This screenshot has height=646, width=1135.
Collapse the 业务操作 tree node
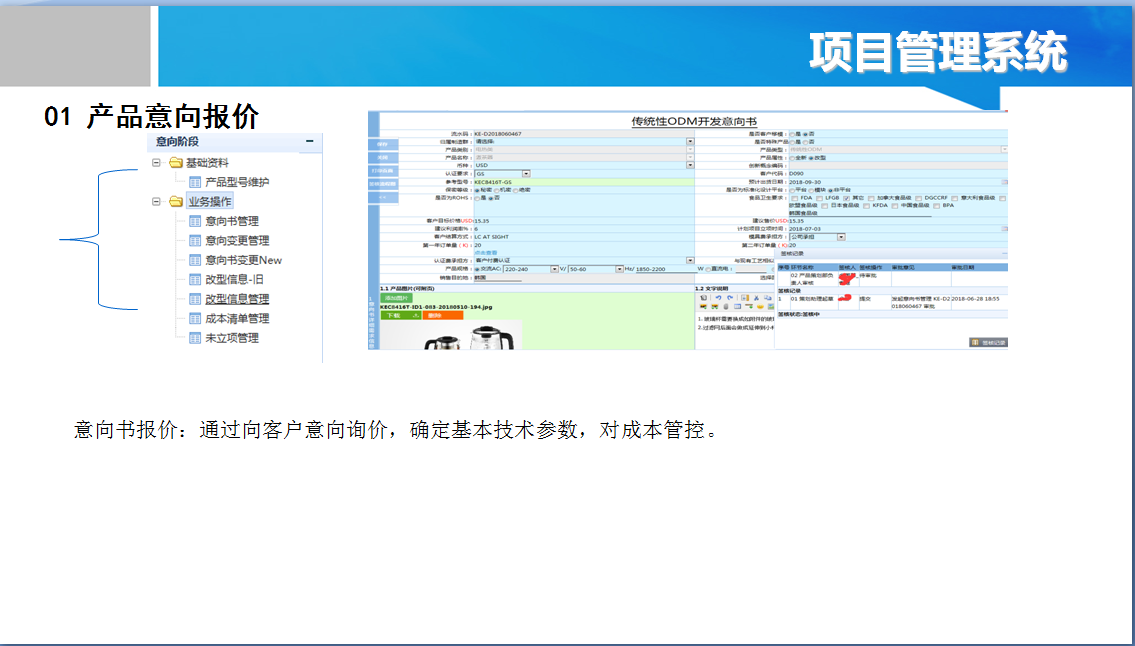click(156, 201)
